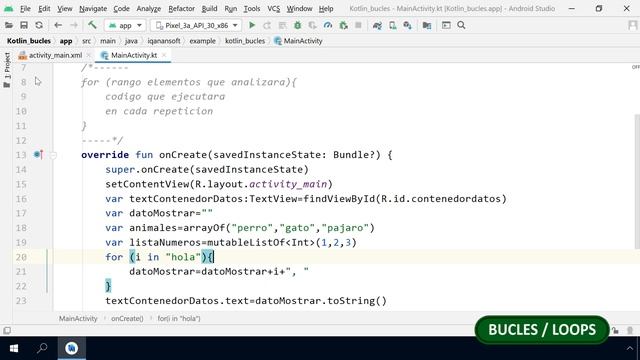
Task: Open the Help menu
Action: 326,9
